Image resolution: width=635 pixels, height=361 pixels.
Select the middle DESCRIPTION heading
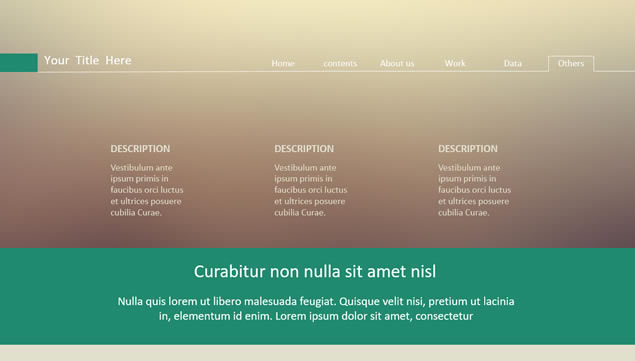(x=304, y=149)
